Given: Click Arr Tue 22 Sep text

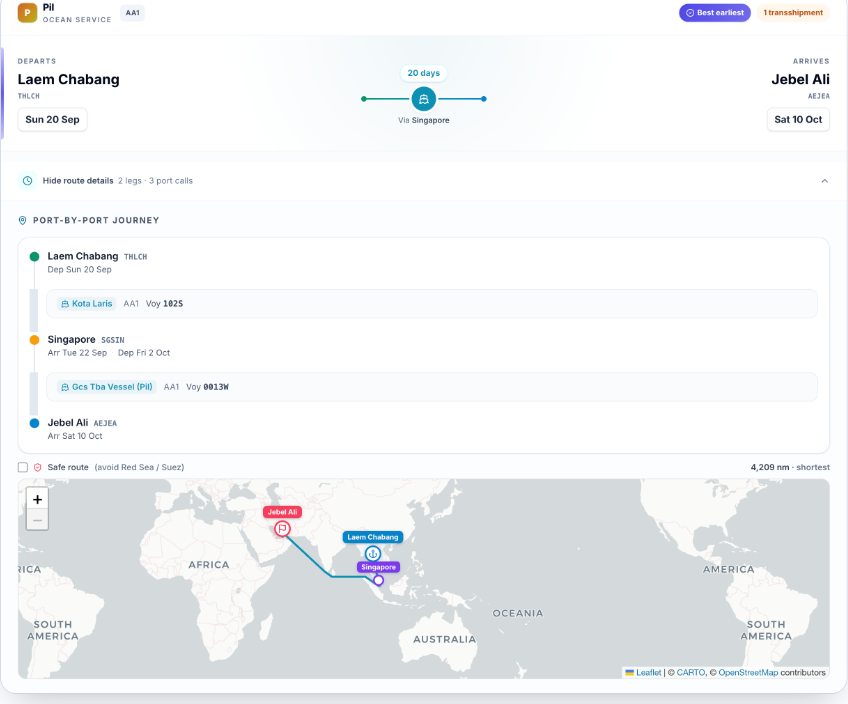Looking at the screenshot, I should [x=77, y=353].
